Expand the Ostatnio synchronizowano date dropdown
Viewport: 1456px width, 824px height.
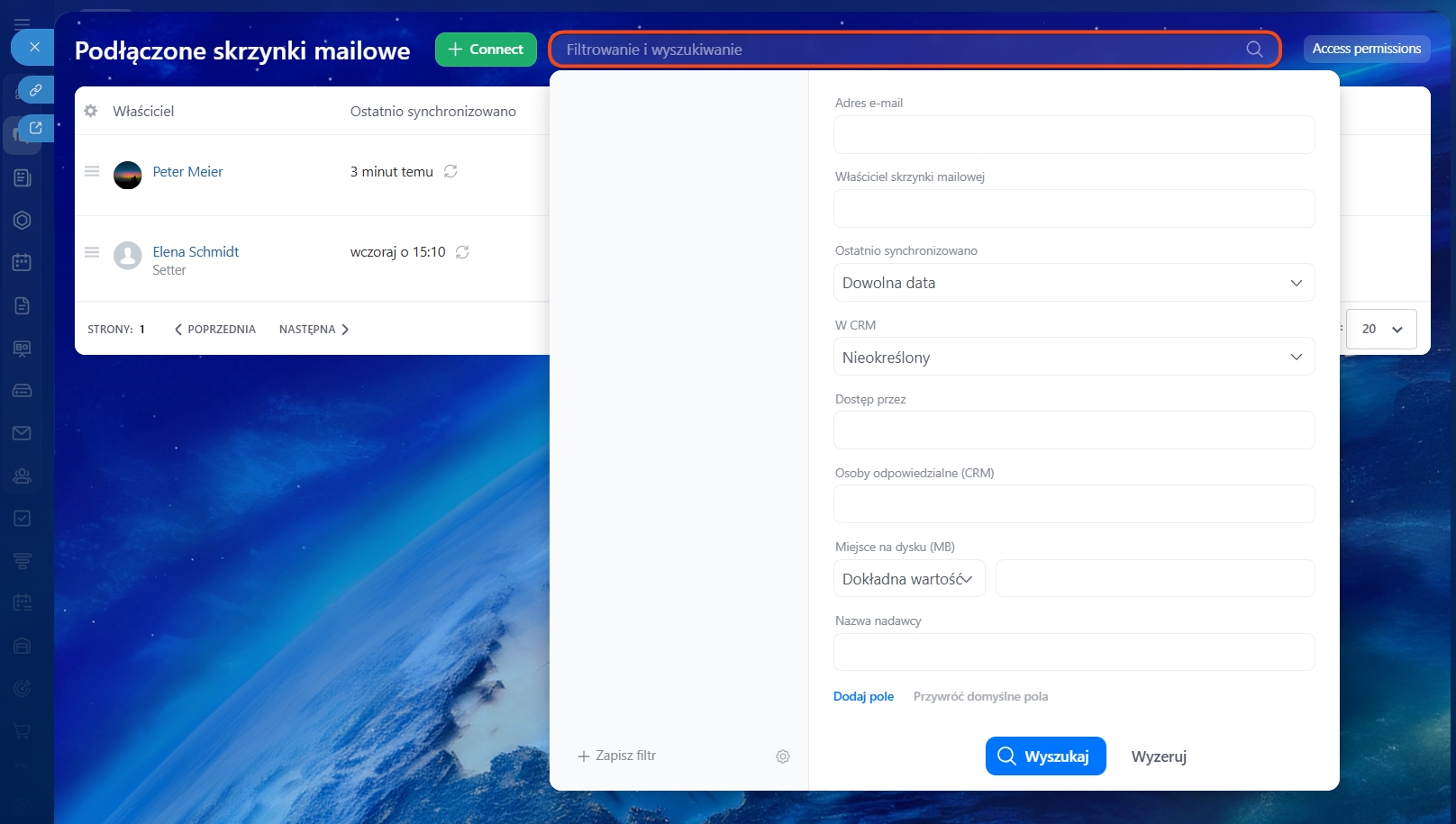point(1074,283)
